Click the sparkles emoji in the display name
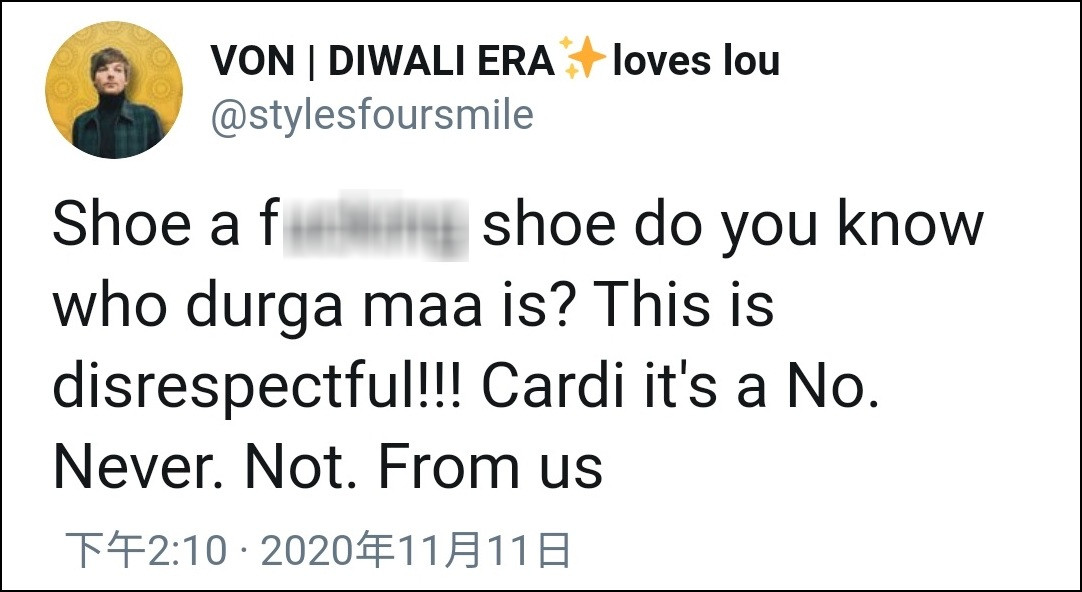 [x=583, y=62]
